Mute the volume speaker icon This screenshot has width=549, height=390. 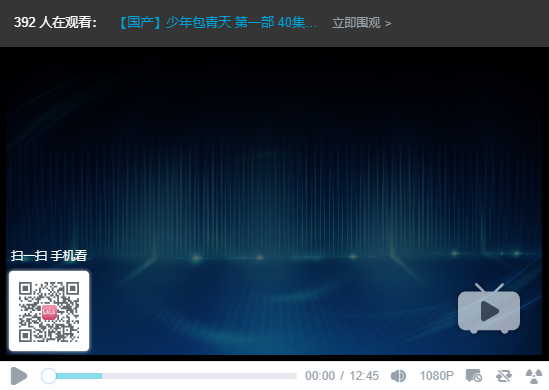[398, 376]
